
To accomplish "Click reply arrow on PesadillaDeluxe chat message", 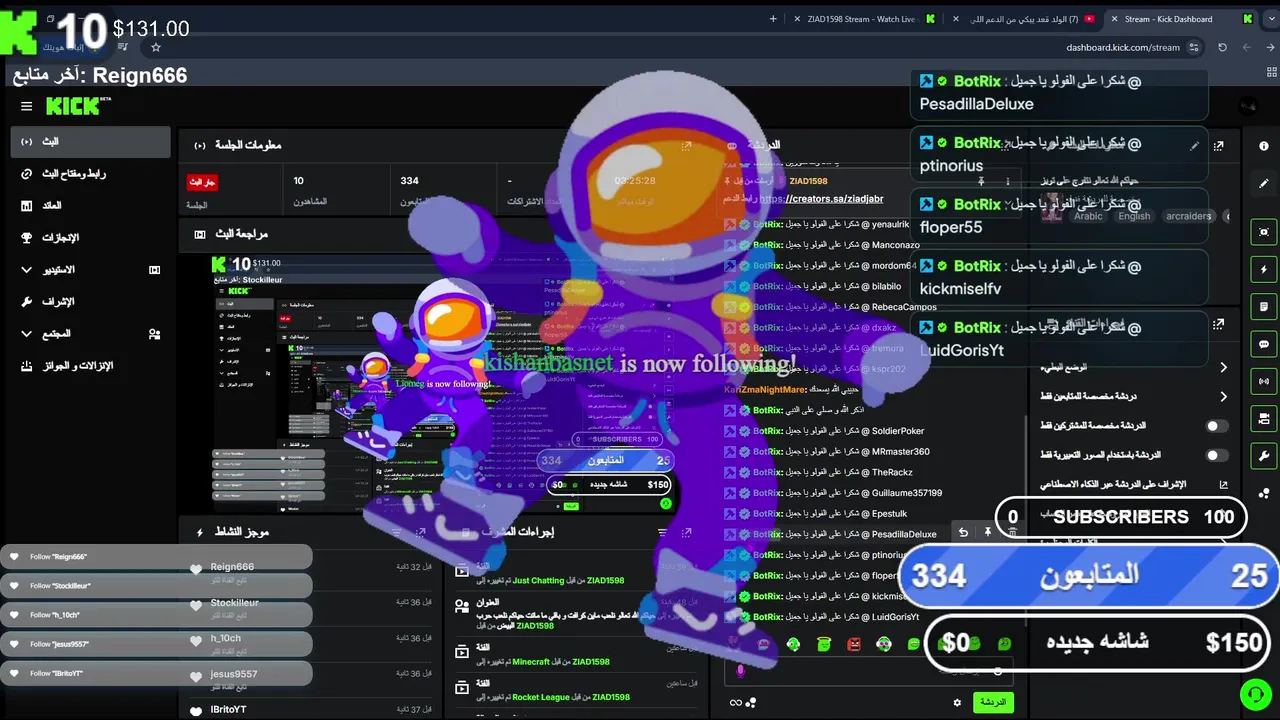I will tap(963, 533).
